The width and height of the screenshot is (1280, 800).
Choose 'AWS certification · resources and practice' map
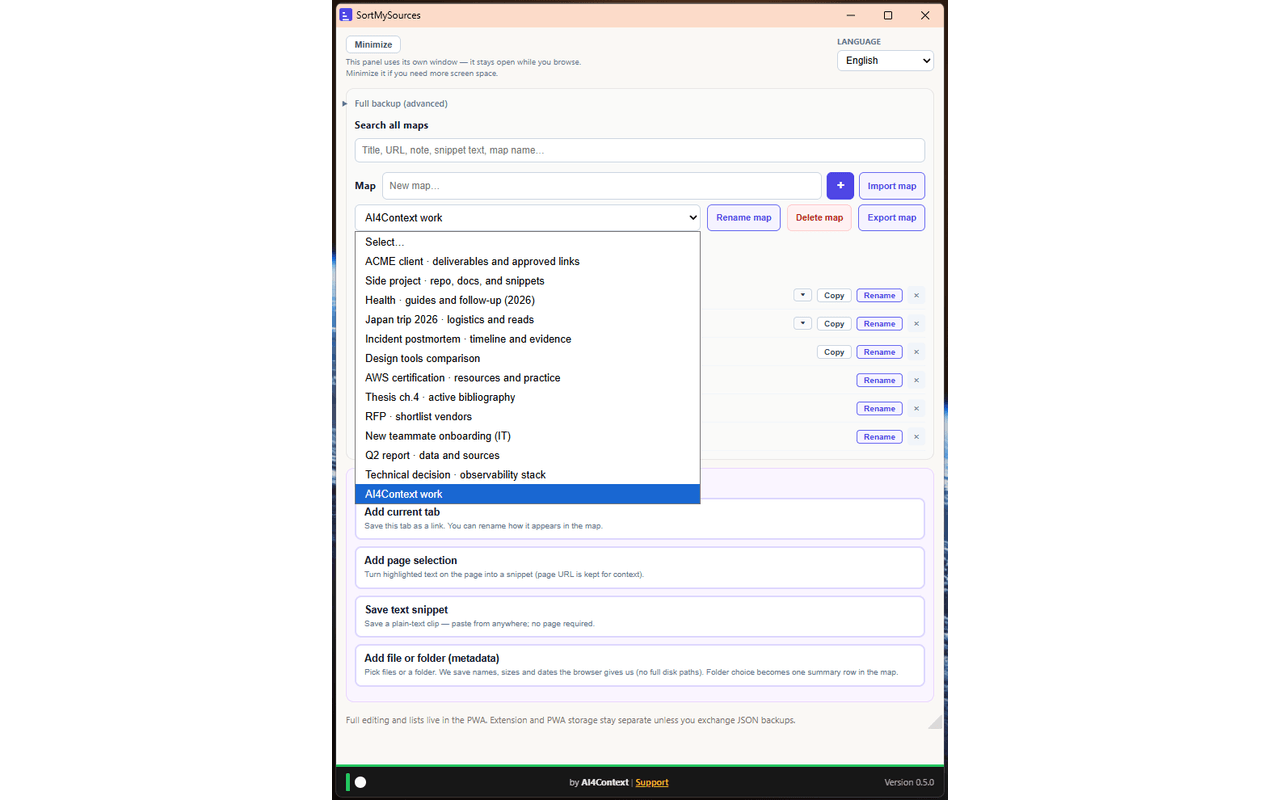[x=527, y=378]
